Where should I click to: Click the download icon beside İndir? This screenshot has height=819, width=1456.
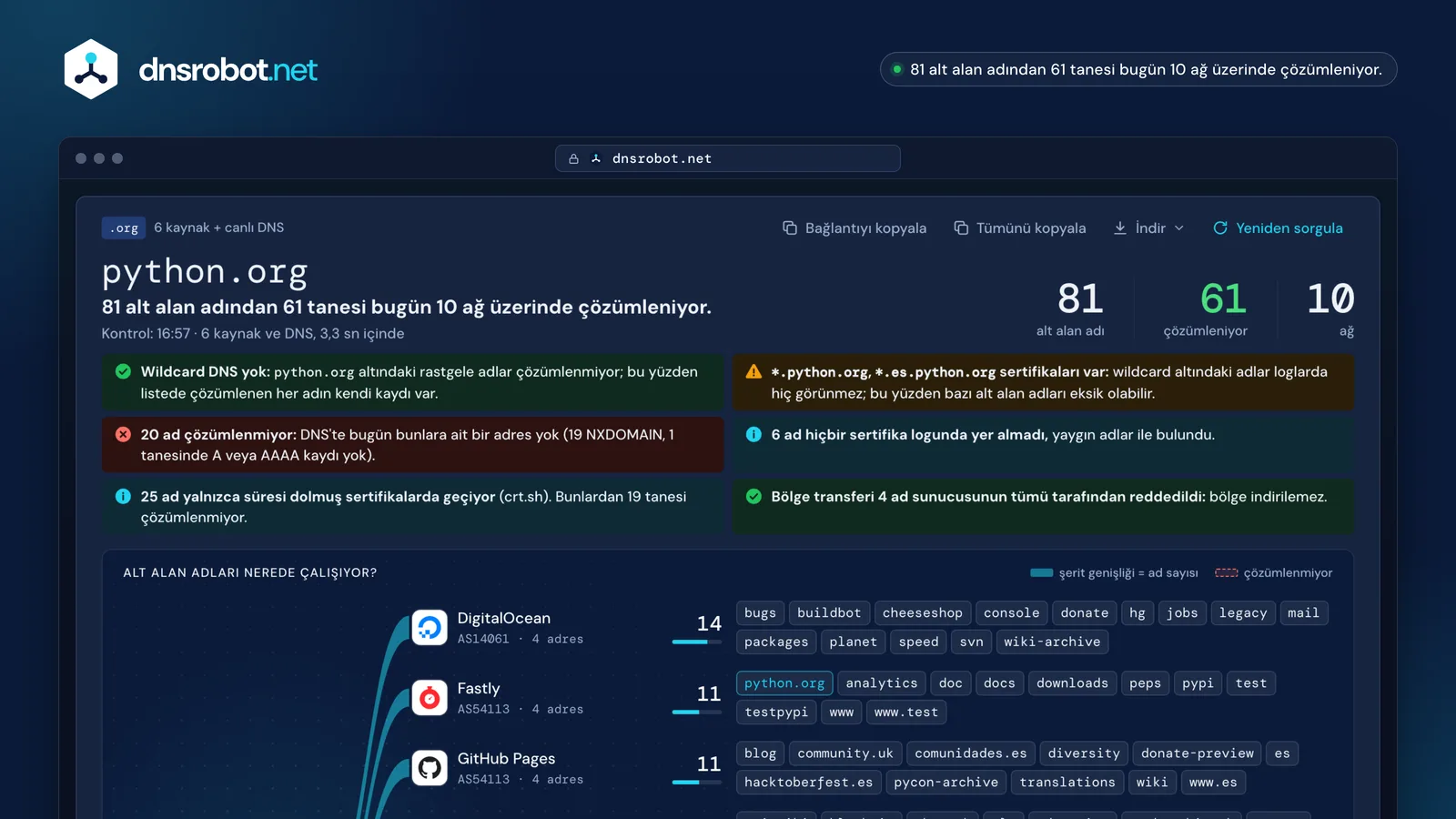pos(1120,227)
